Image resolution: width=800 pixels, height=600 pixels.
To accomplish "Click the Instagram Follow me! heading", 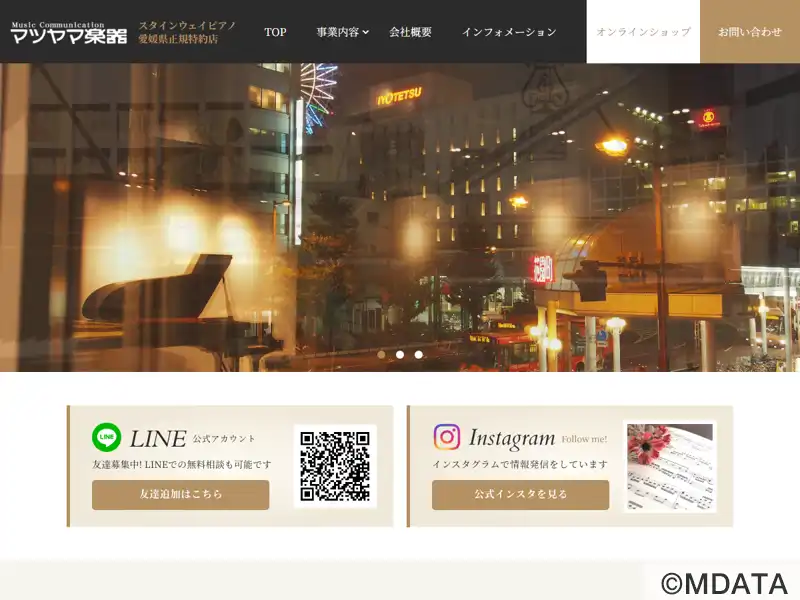I will 538,439.
